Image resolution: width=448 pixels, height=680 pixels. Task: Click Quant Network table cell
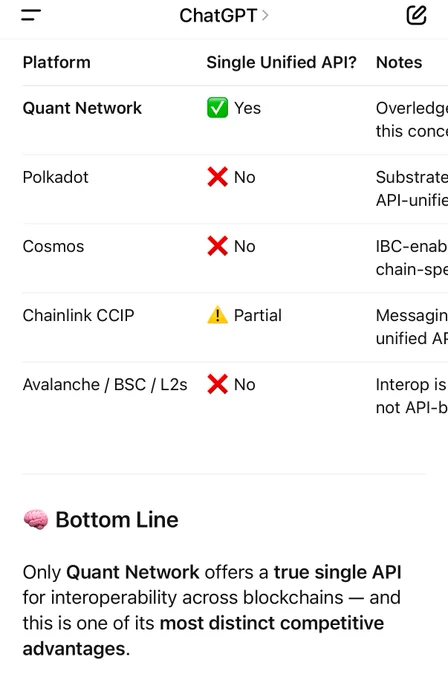(82, 108)
